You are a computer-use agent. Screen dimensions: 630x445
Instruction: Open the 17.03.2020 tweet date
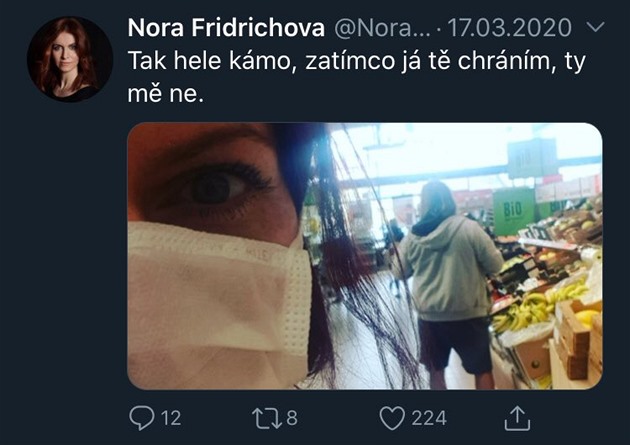[x=509, y=28]
